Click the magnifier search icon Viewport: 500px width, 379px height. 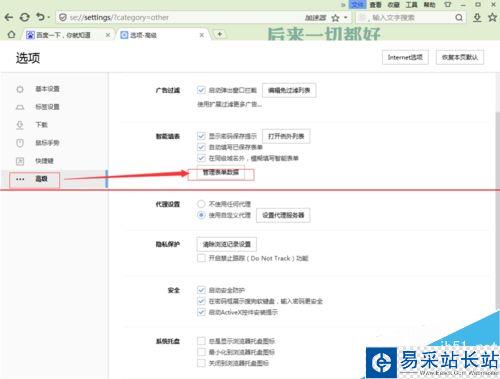(459, 18)
